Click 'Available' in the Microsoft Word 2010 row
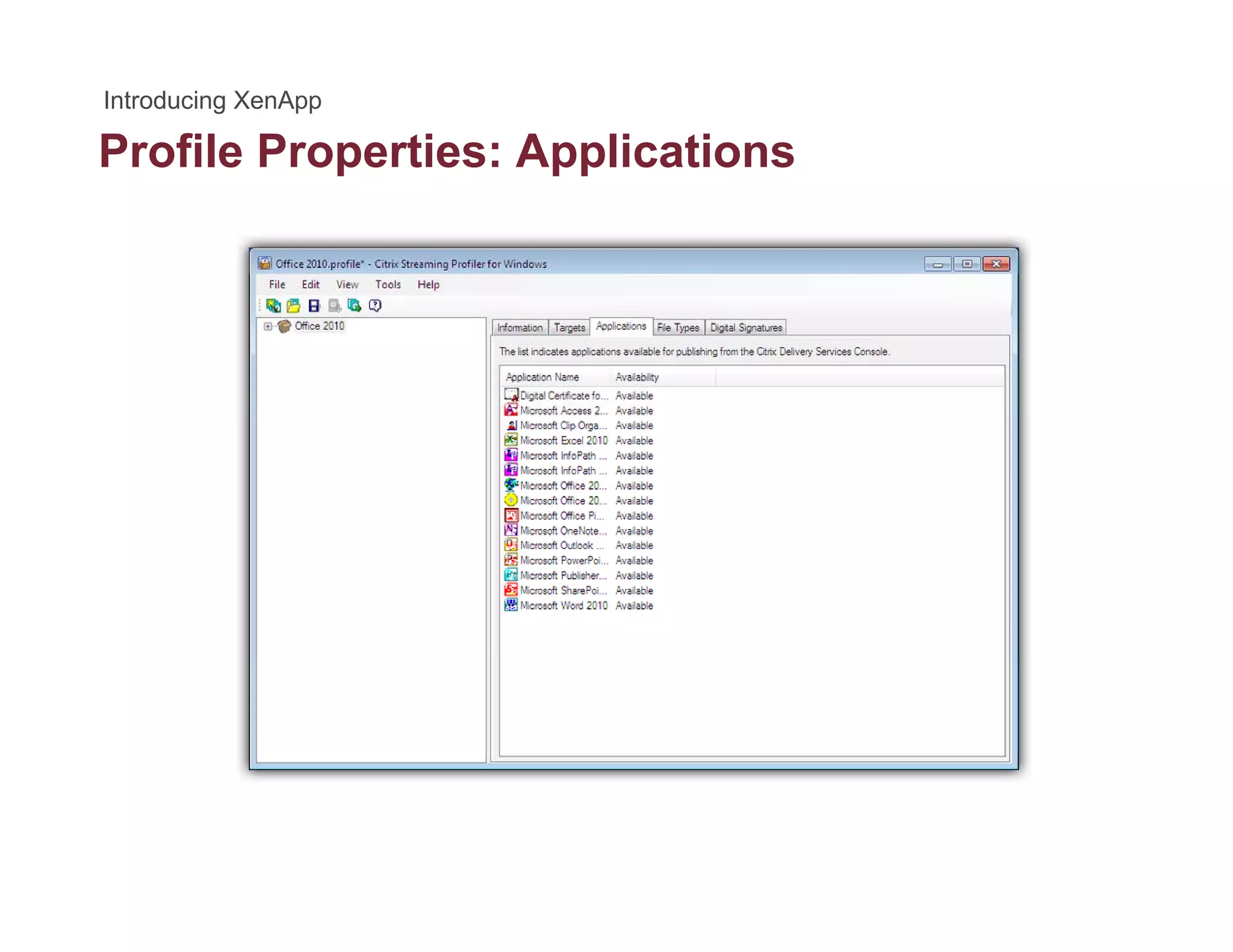 [634, 605]
